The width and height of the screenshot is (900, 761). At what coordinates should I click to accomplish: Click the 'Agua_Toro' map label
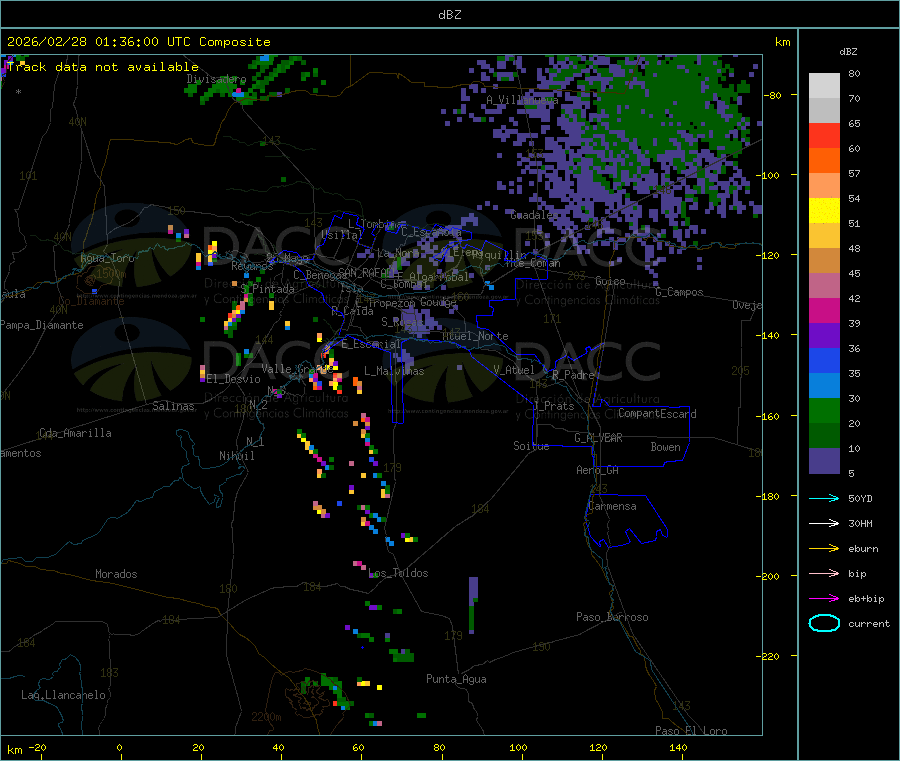107,258
